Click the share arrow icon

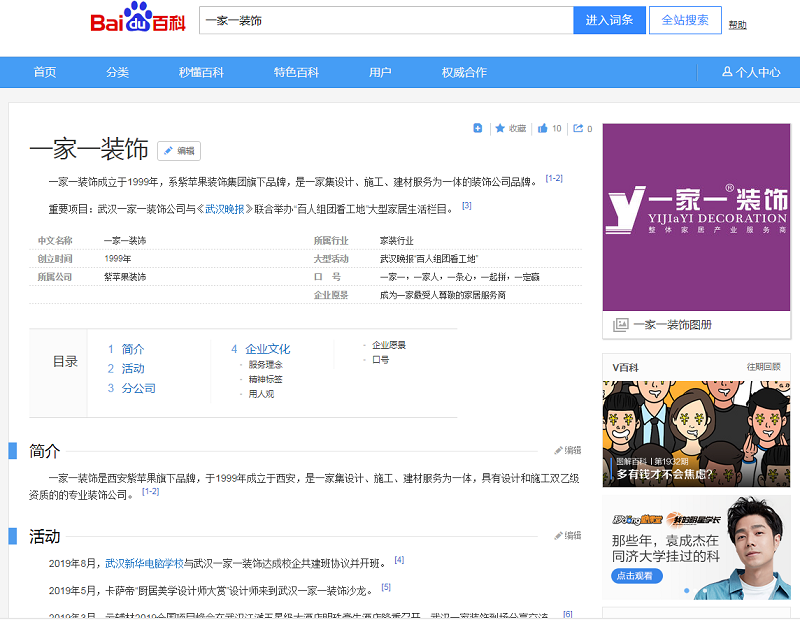[x=578, y=128]
